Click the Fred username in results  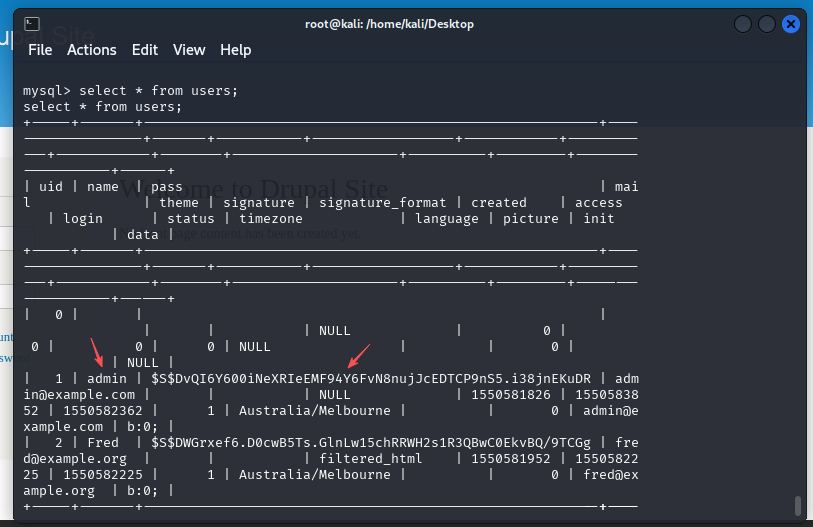103,442
